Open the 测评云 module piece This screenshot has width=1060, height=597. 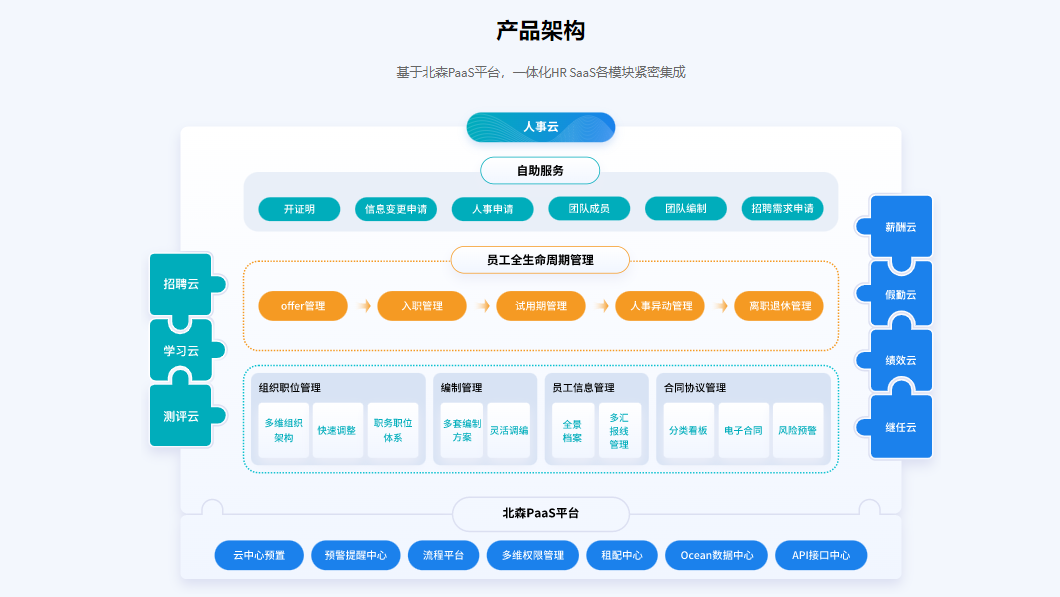pyautogui.click(x=180, y=415)
